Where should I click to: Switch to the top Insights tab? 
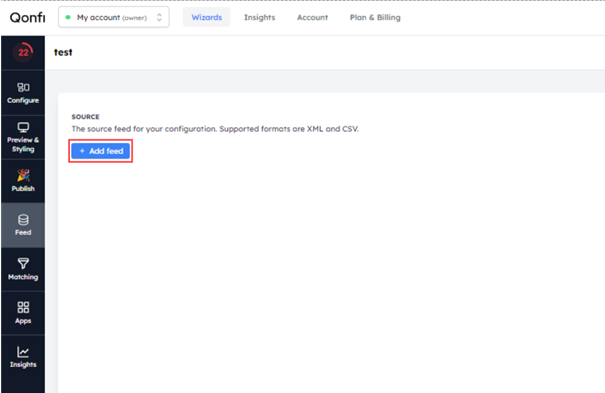tap(260, 17)
